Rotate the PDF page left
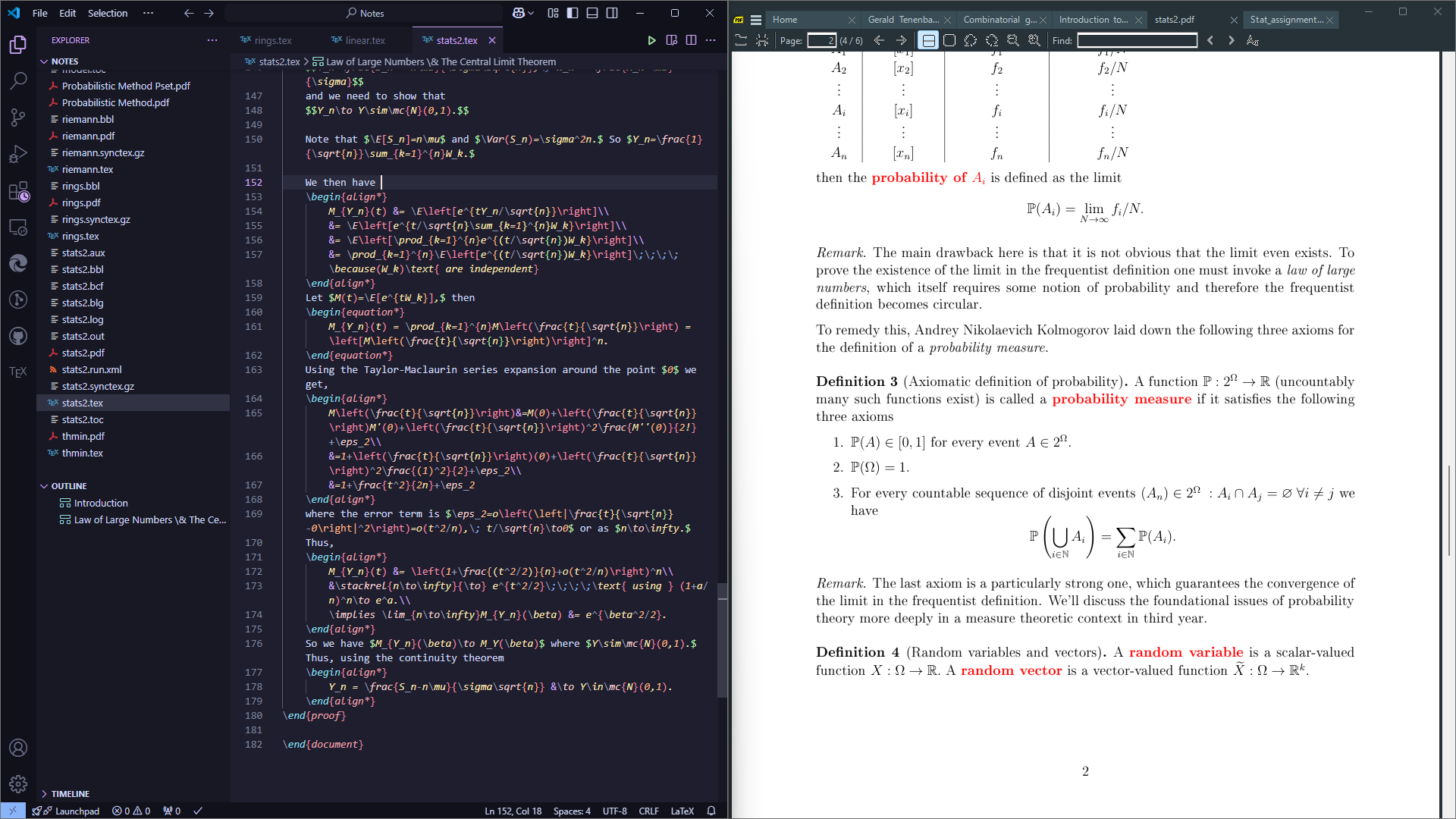Screen dimensions: 1456x819 point(971,41)
